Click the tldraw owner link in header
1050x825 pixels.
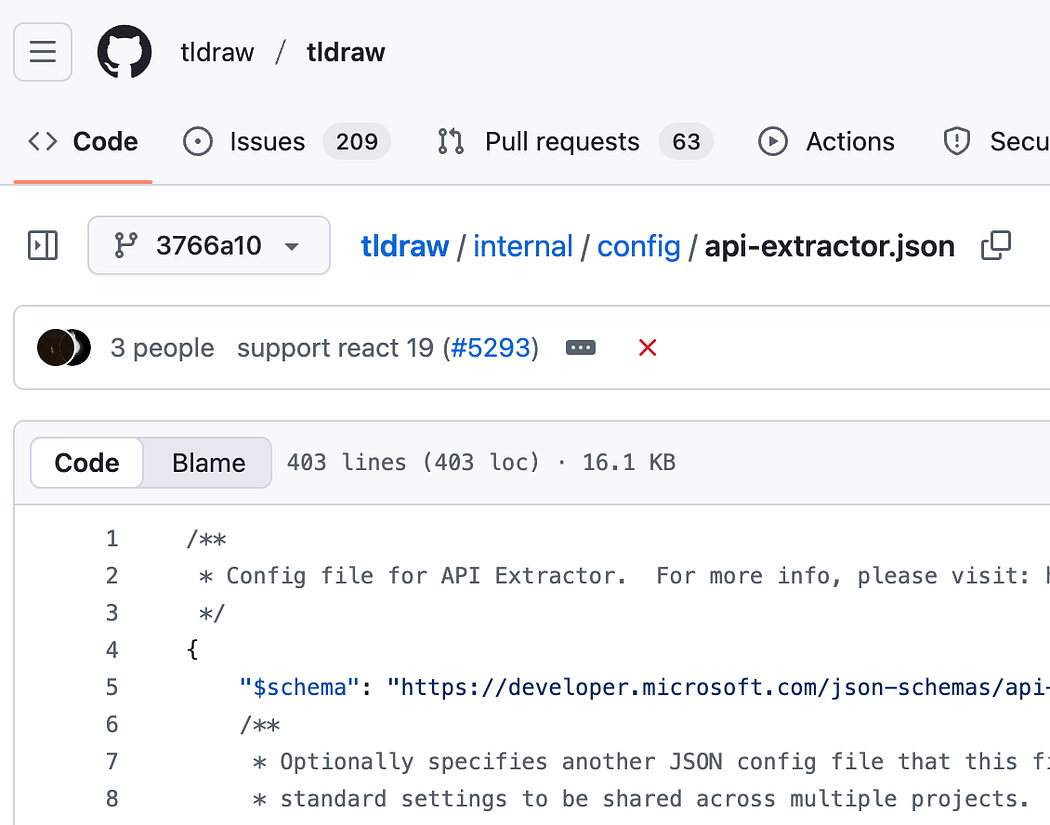pyautogui.click(x=217, y=52)
